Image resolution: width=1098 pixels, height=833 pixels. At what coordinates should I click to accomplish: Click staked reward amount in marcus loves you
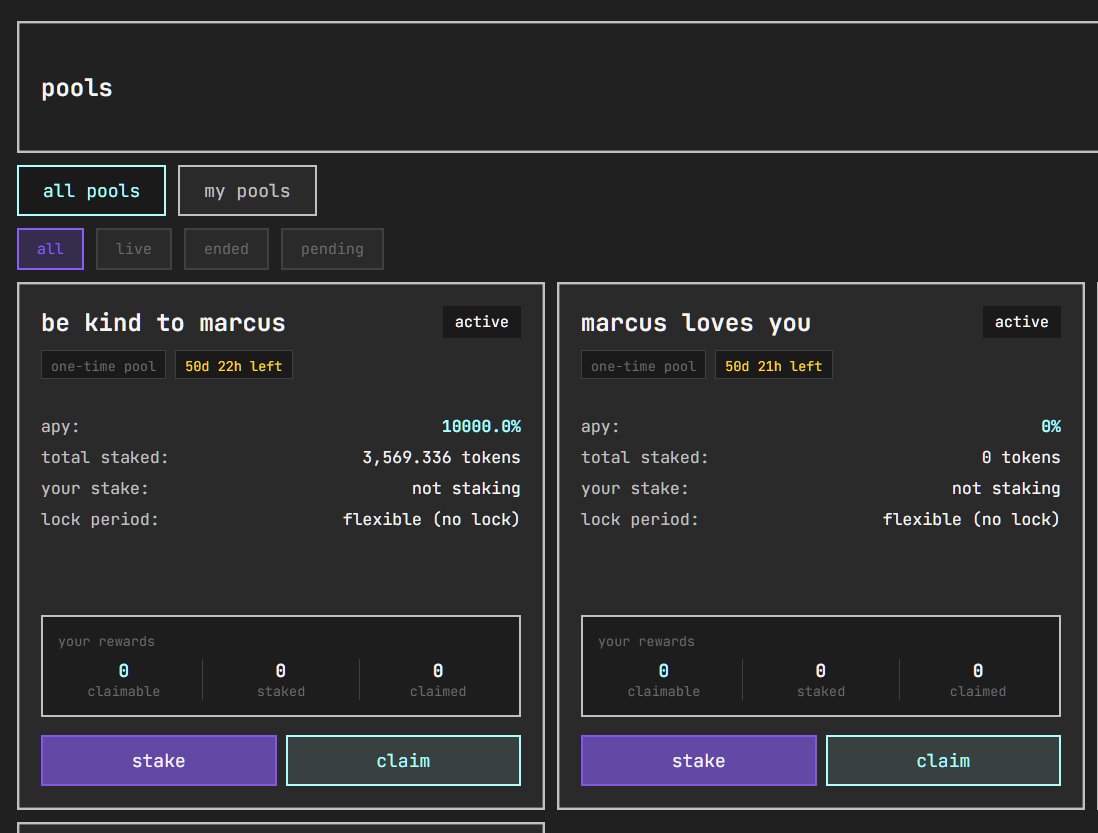[821, 671]
